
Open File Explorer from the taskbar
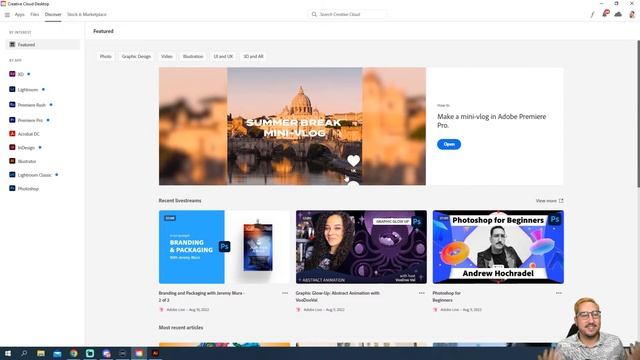click(41, 353)
